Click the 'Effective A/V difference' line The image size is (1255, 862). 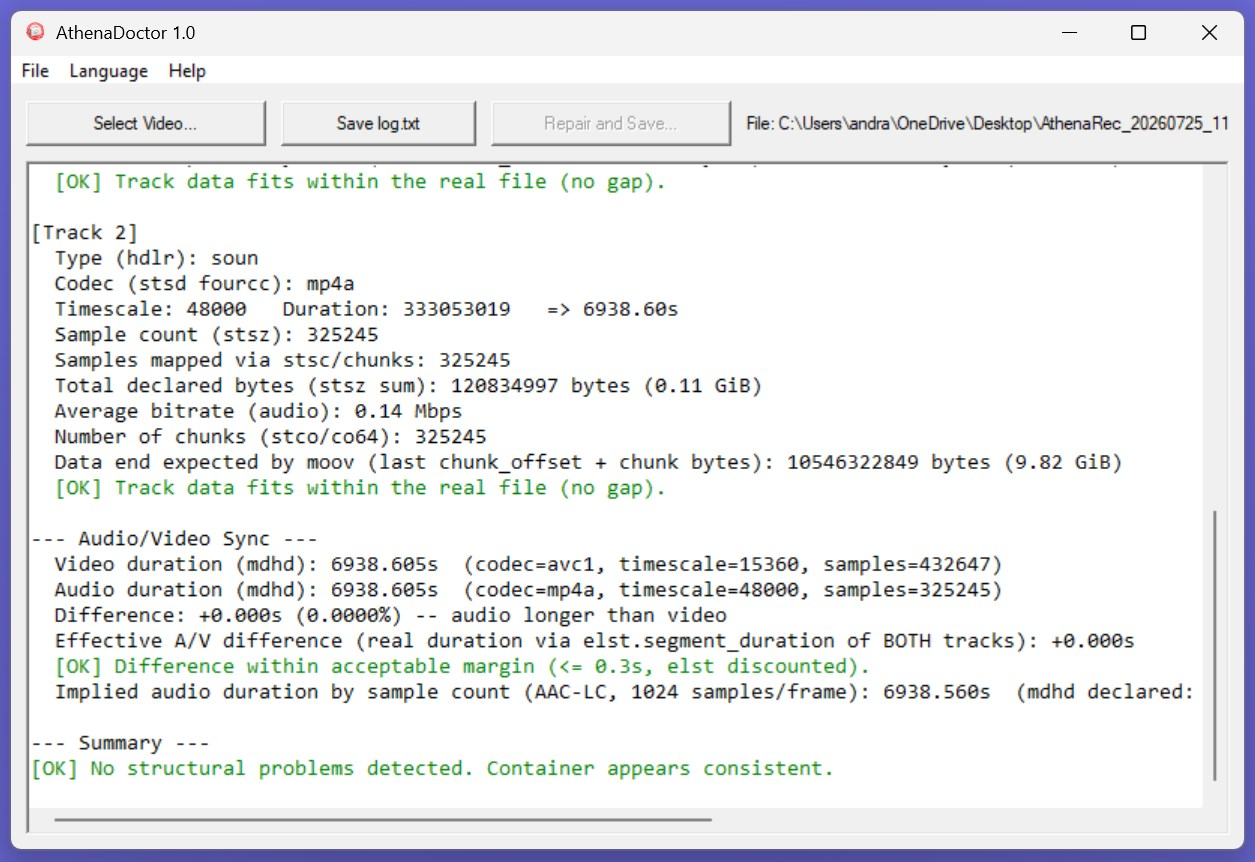pos(594,641)
